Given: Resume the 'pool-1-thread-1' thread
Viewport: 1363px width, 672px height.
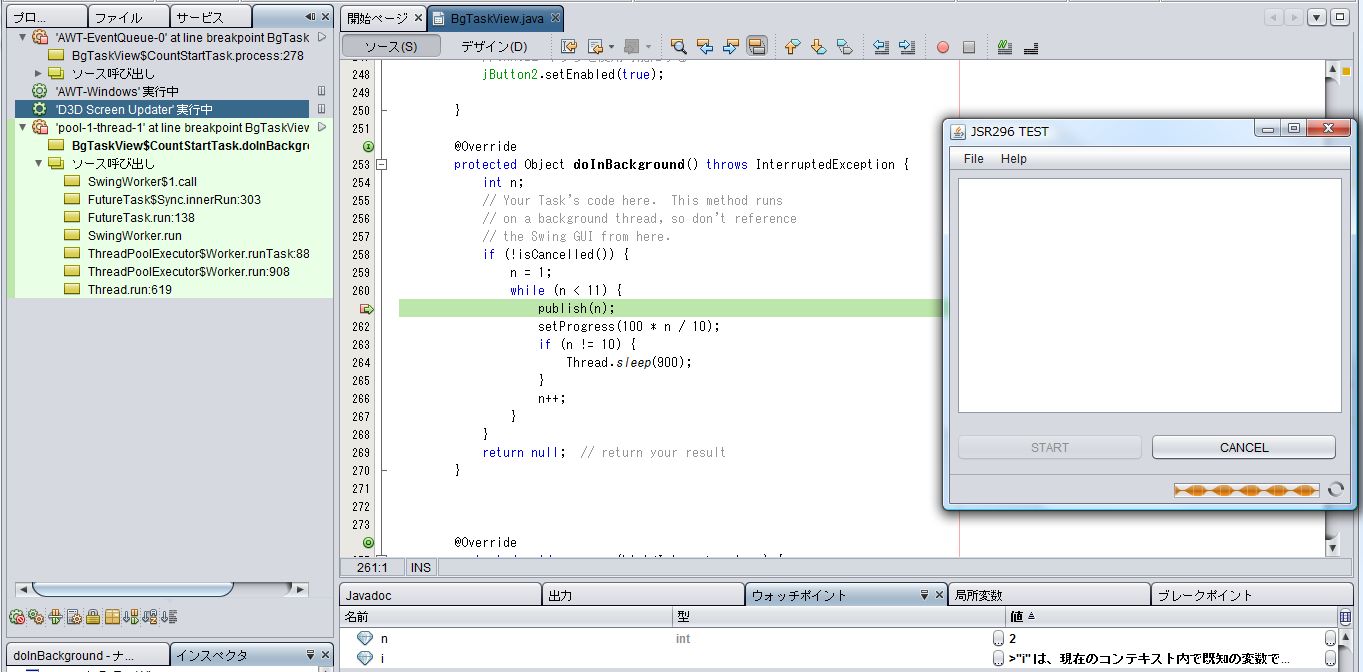Looking at the screenshot, I should click(x=321, y=127).
